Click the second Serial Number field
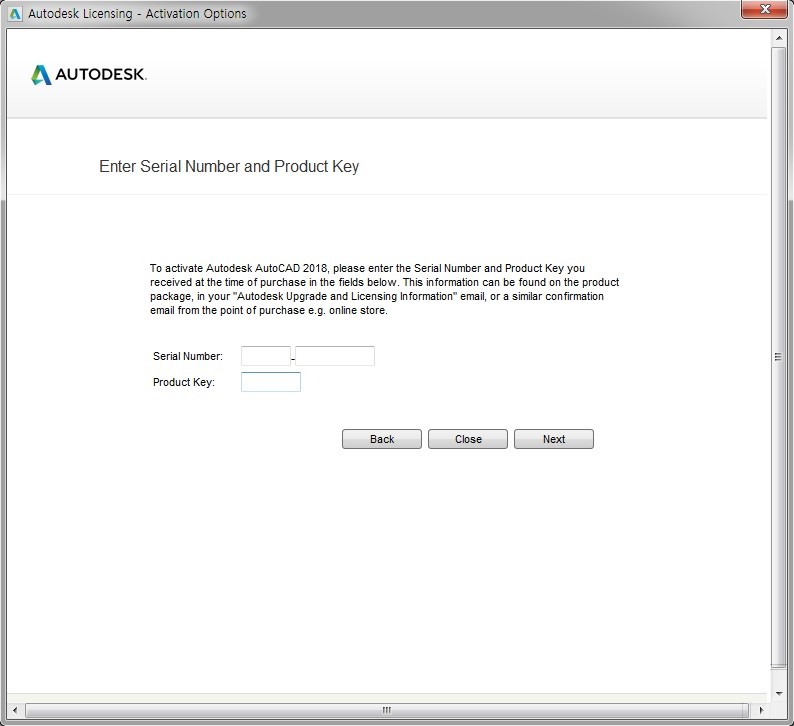794x726 pixels. coord(335,356)
